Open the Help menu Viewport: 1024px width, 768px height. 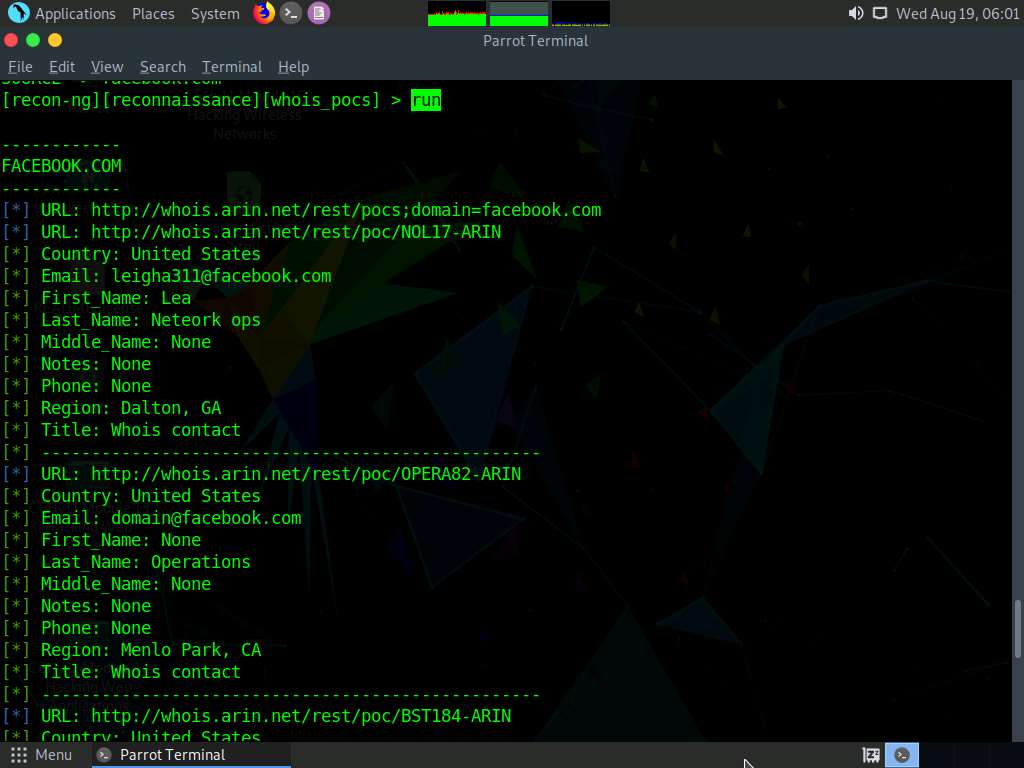pos(293,67)
